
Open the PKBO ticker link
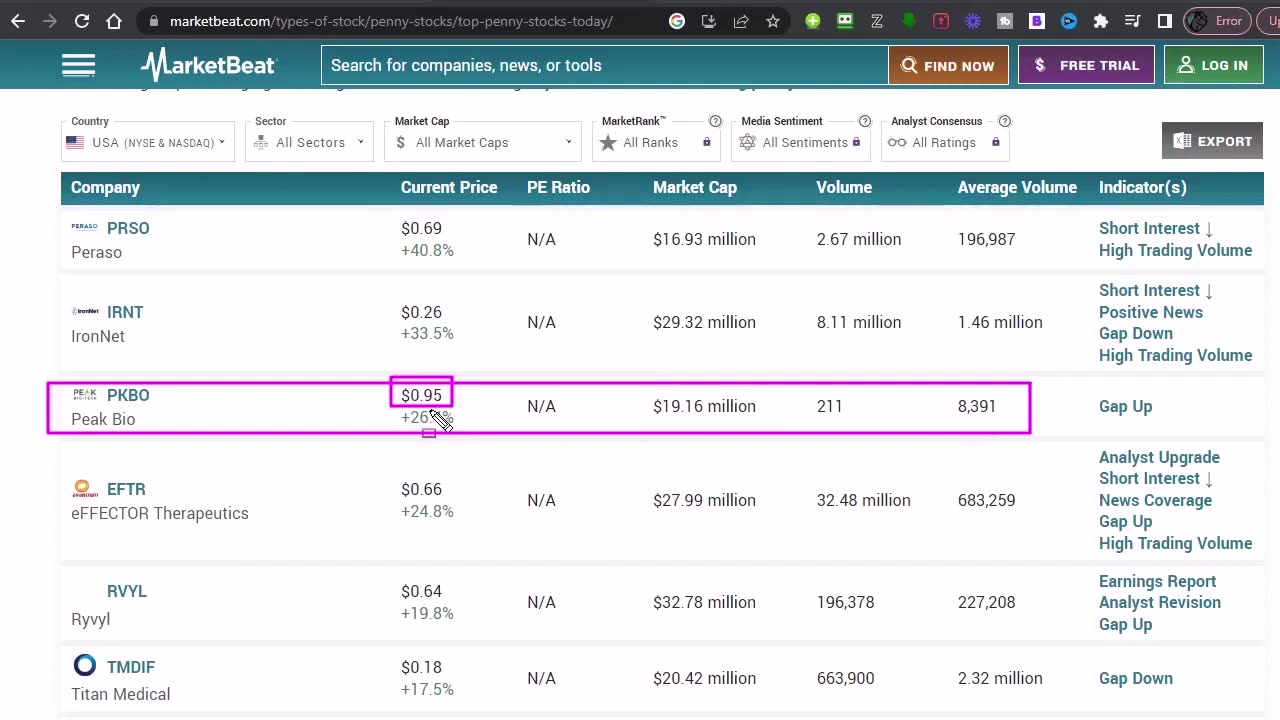[128, 395]
